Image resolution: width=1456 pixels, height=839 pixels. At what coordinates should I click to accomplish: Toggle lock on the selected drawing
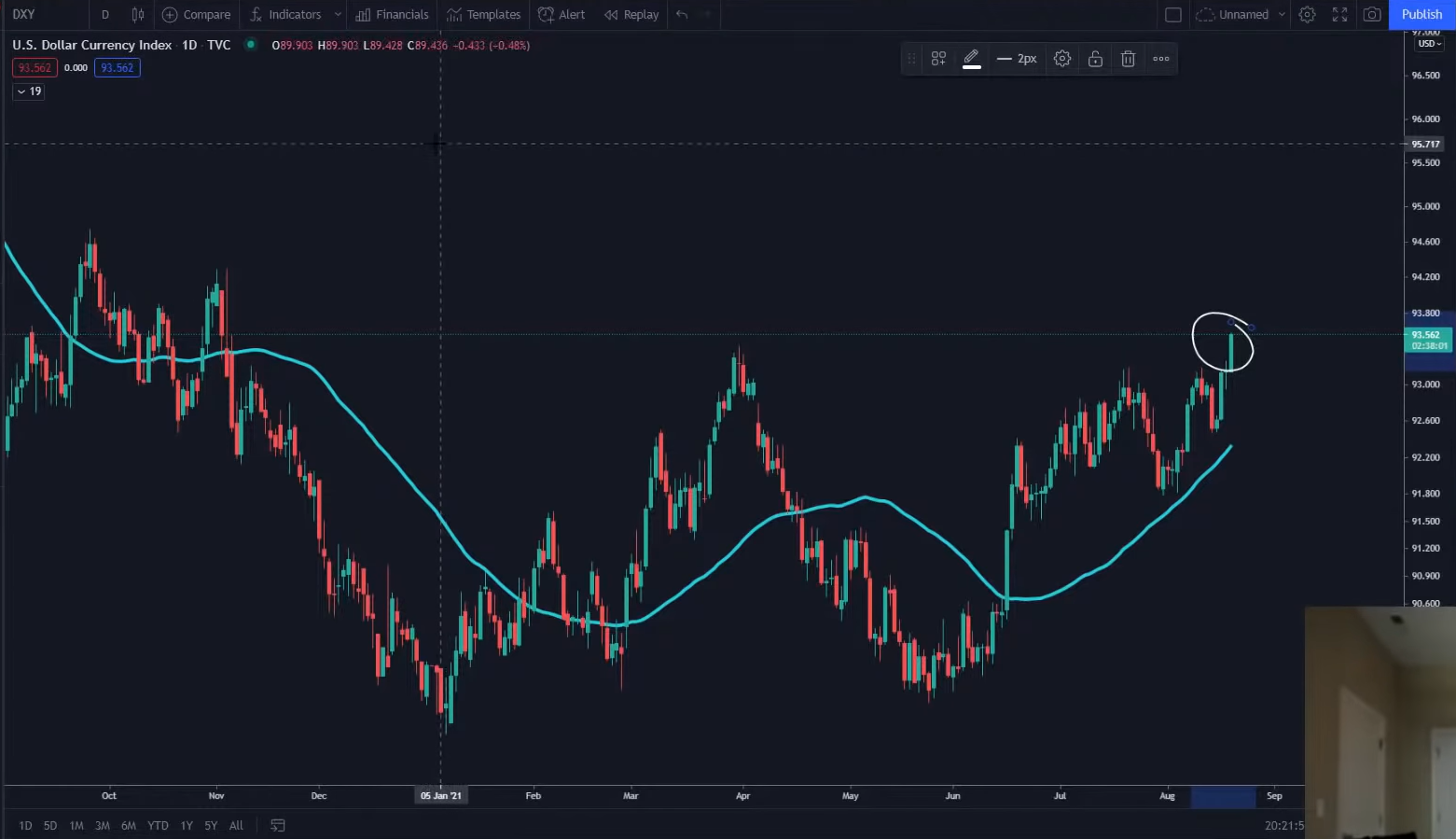point(1095,59)
